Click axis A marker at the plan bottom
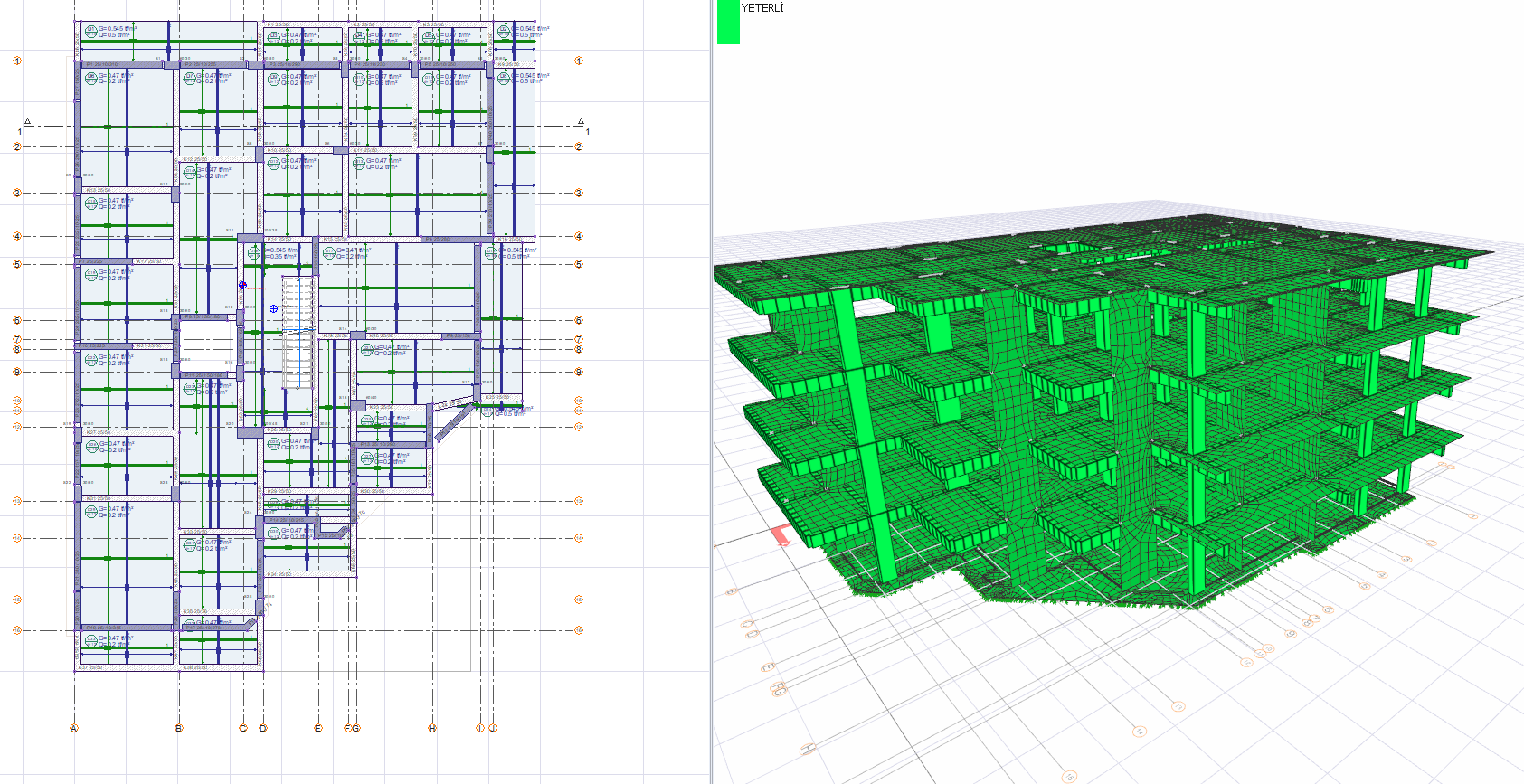1524x784 pixels. 74,728
